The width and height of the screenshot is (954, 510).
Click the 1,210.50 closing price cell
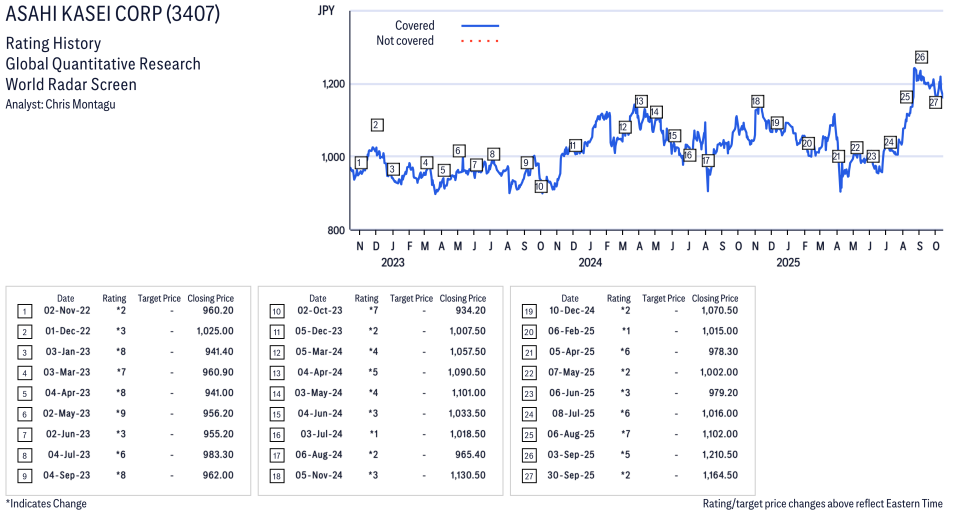[714, 455]
